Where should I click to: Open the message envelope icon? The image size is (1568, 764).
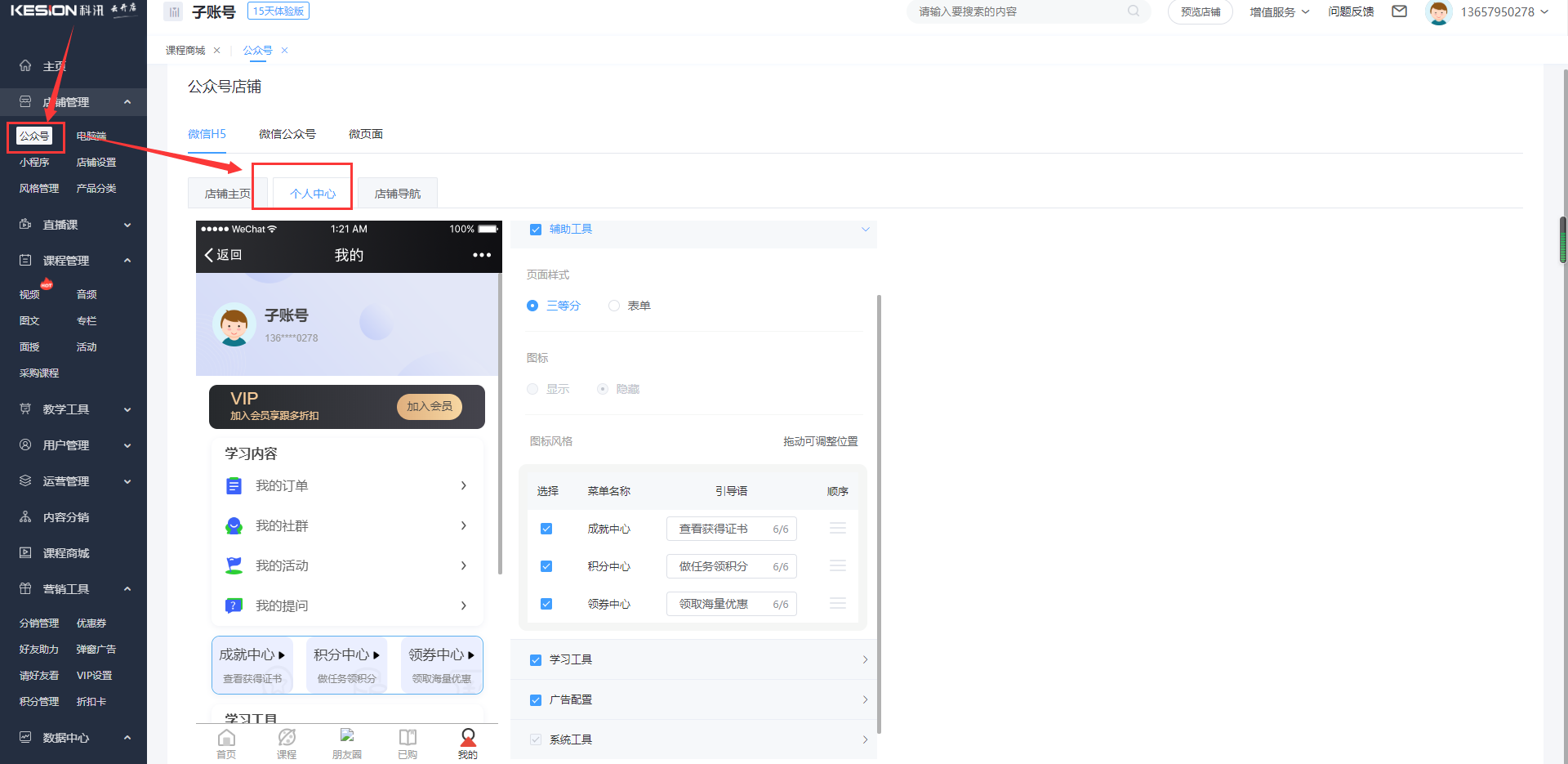[1399, 11]
